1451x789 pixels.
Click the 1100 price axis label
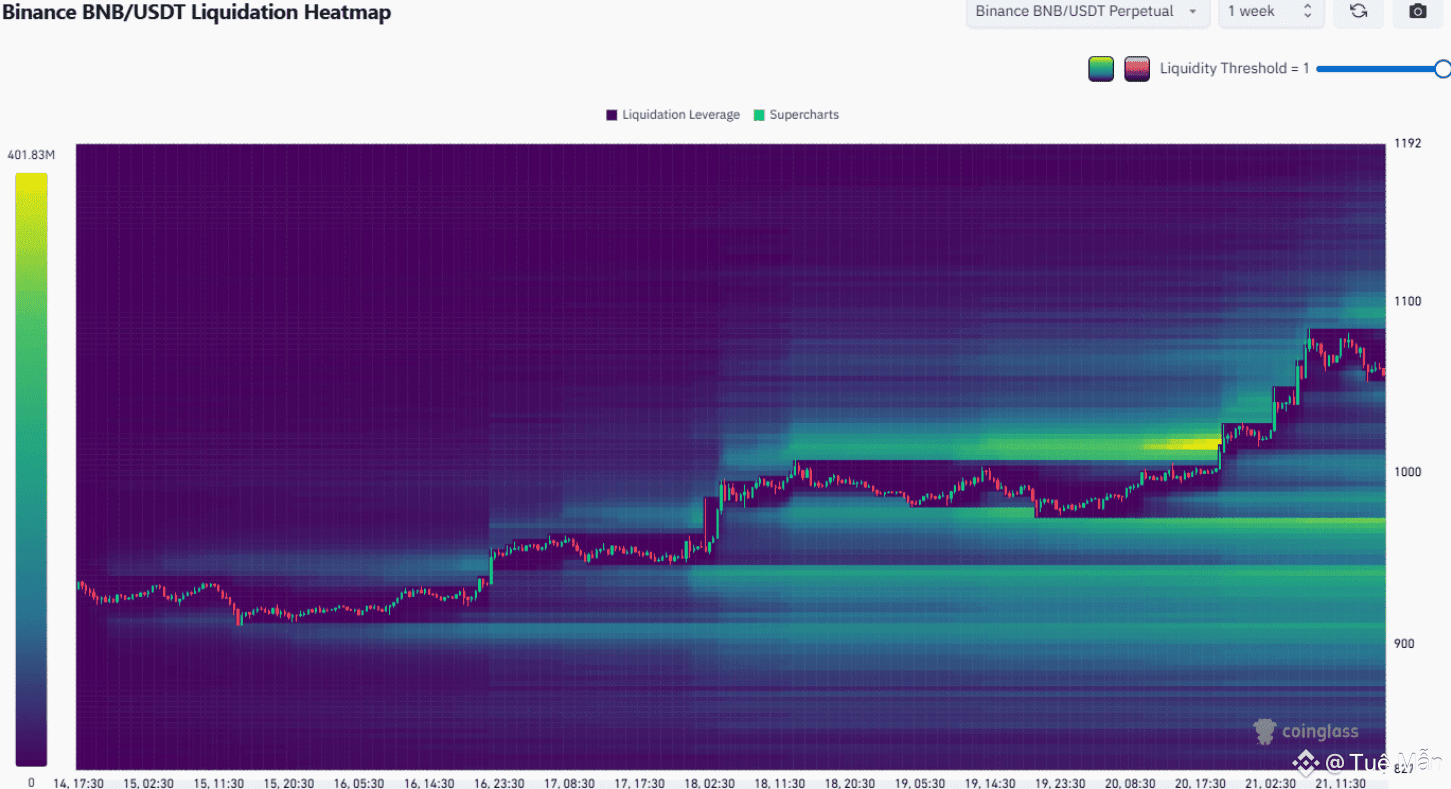(x=1408, y=301)
